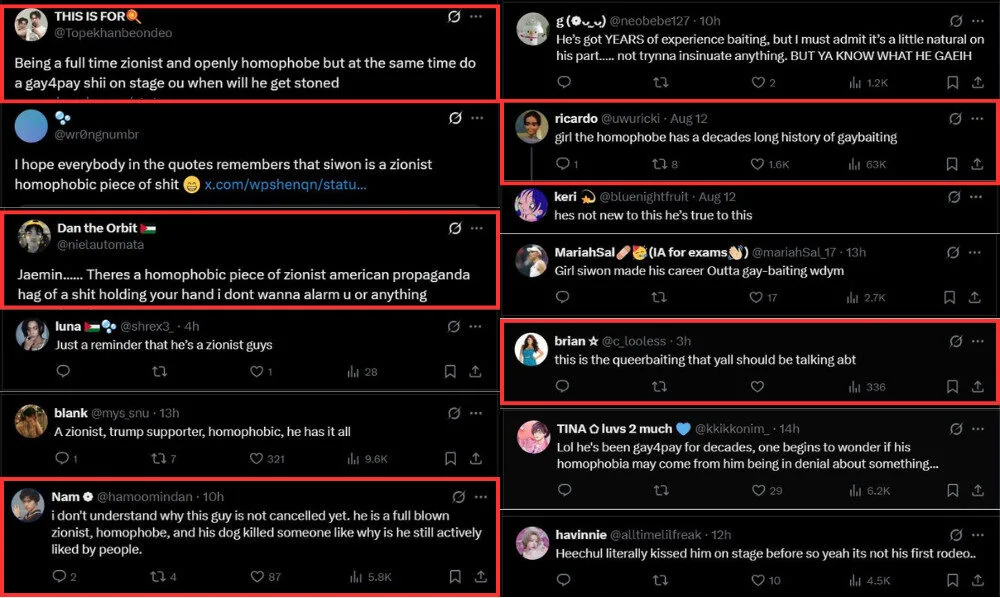Screen dimensions: 1000x598
Task: View analytics on Nam's tweet with 5.8K views
Action: coord(355,576)
